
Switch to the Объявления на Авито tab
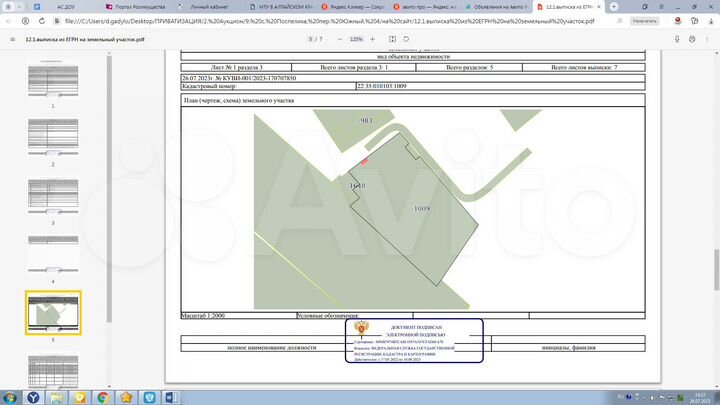(x=497, y=7)
